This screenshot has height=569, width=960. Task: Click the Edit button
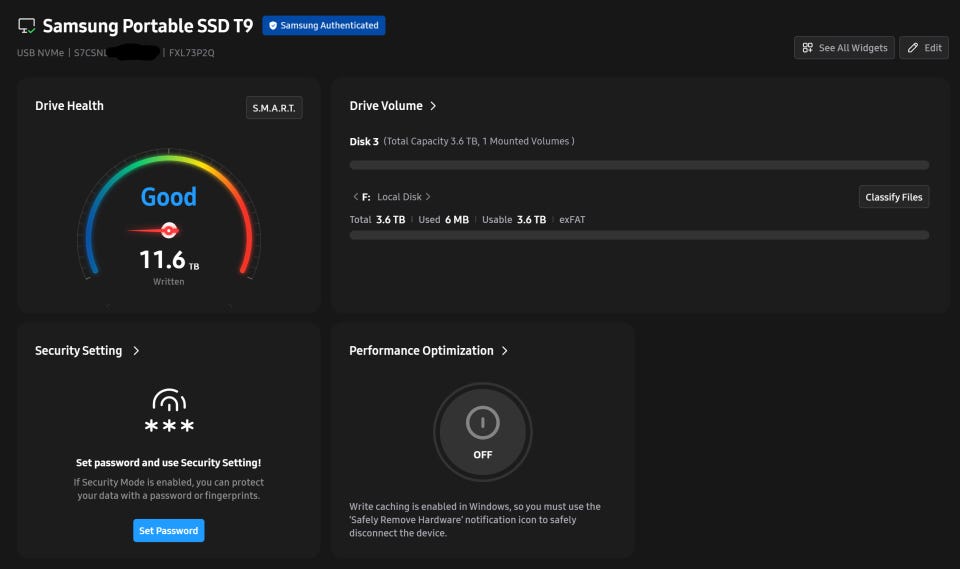924,48
